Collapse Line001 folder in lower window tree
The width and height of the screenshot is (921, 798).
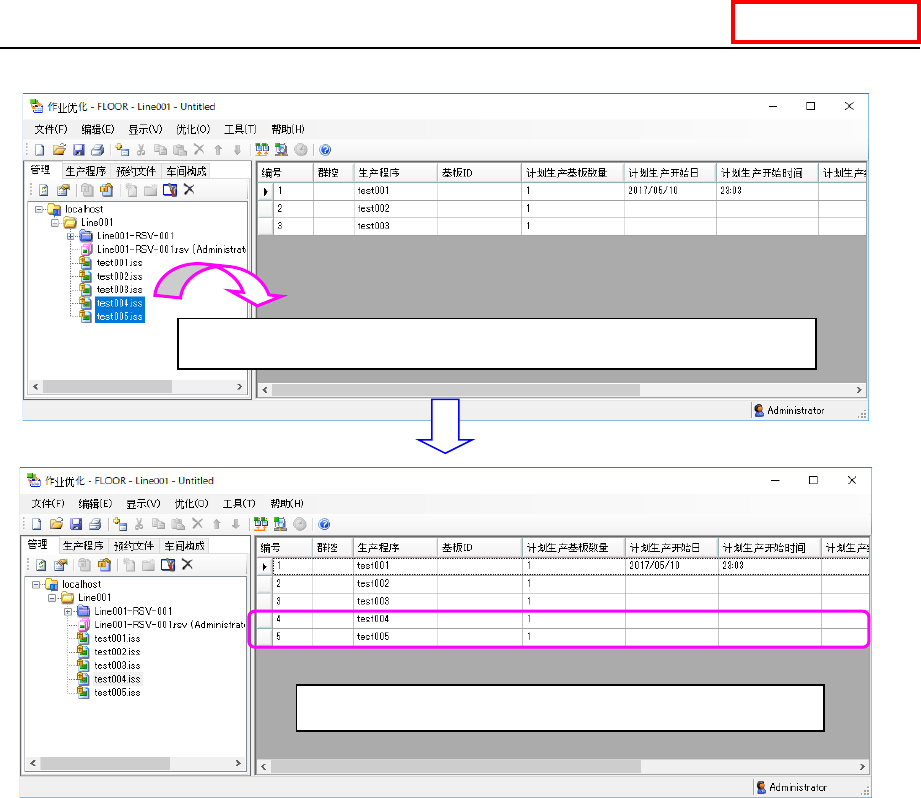[52, 598]
